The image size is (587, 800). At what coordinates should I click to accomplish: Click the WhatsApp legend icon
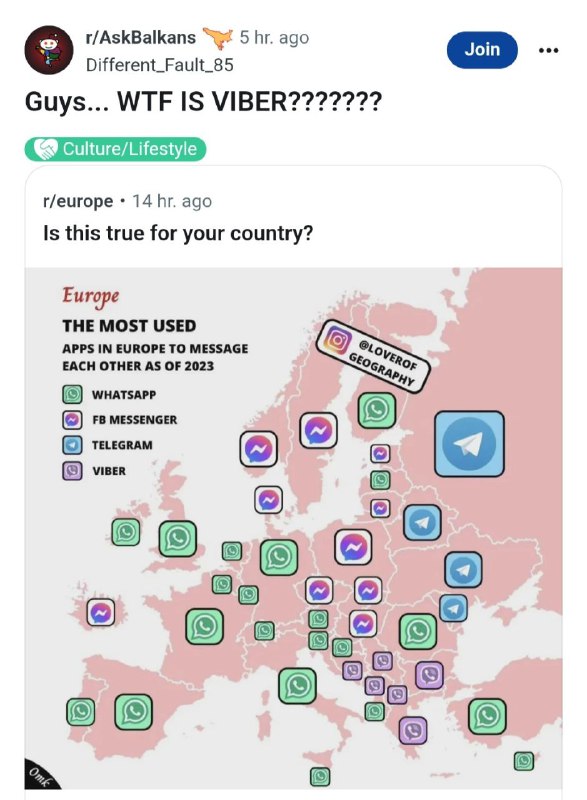(x=72, y=394)
